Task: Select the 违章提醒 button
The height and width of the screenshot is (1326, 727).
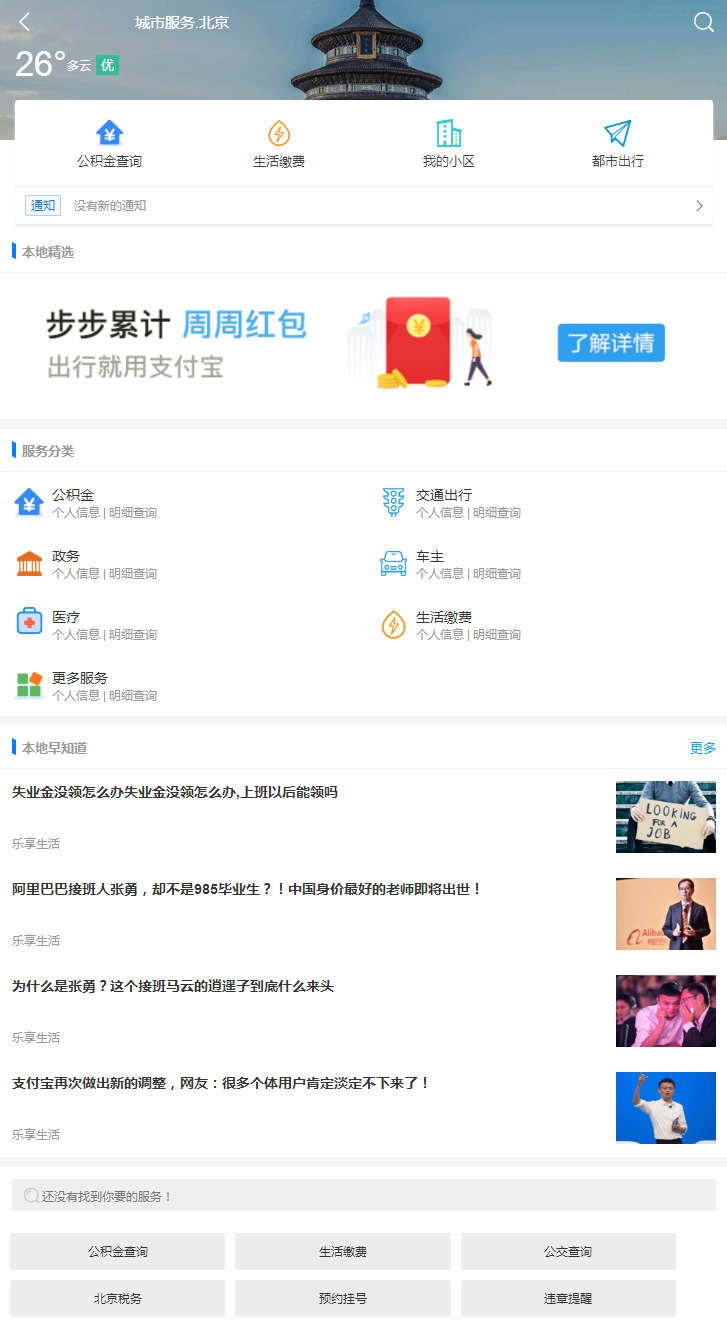Action: coord(568,1298)
